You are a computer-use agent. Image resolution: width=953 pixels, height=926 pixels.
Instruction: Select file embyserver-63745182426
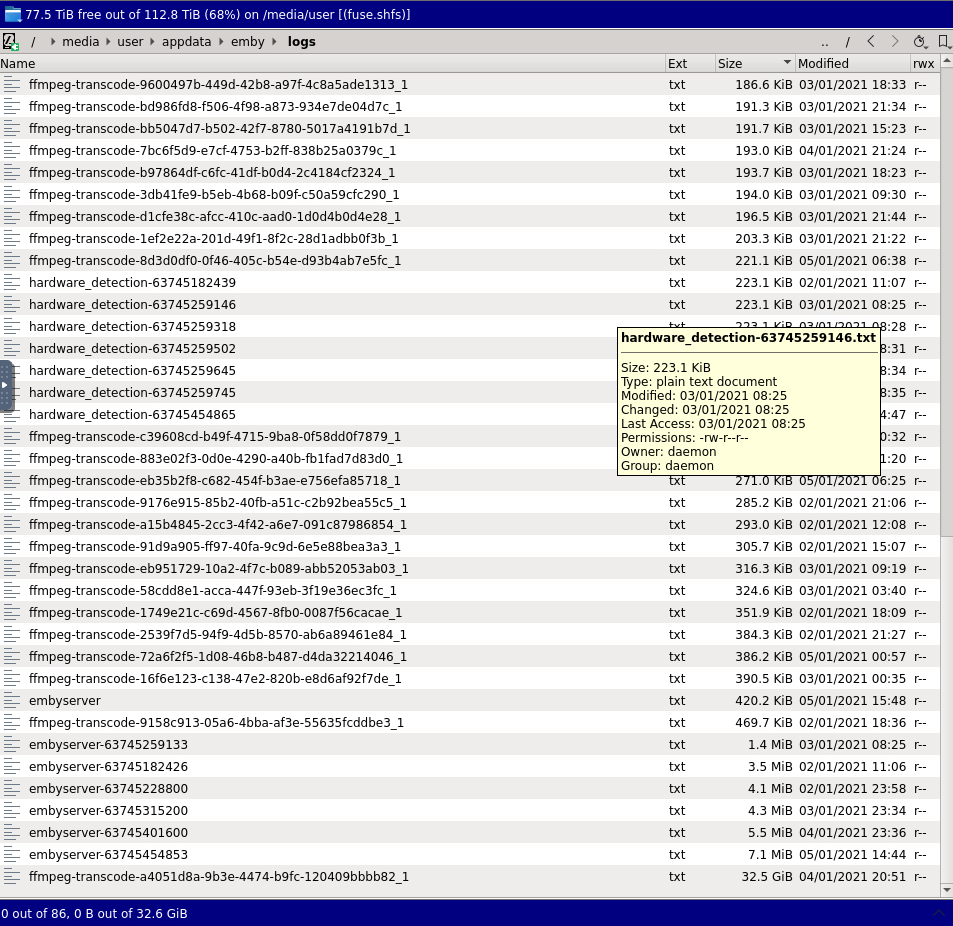(x=108, y=767)
